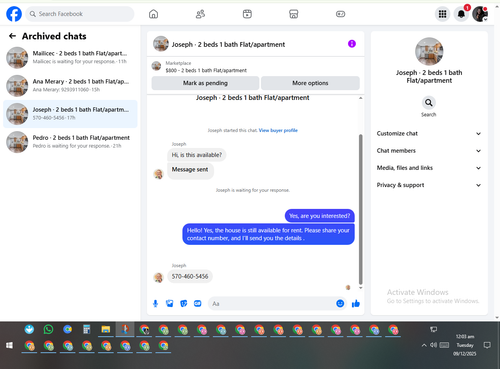The image size is (500, 369).
Task: Click the large listing photo in details panel
Action: pyautogui.click(x=429, y=51)
